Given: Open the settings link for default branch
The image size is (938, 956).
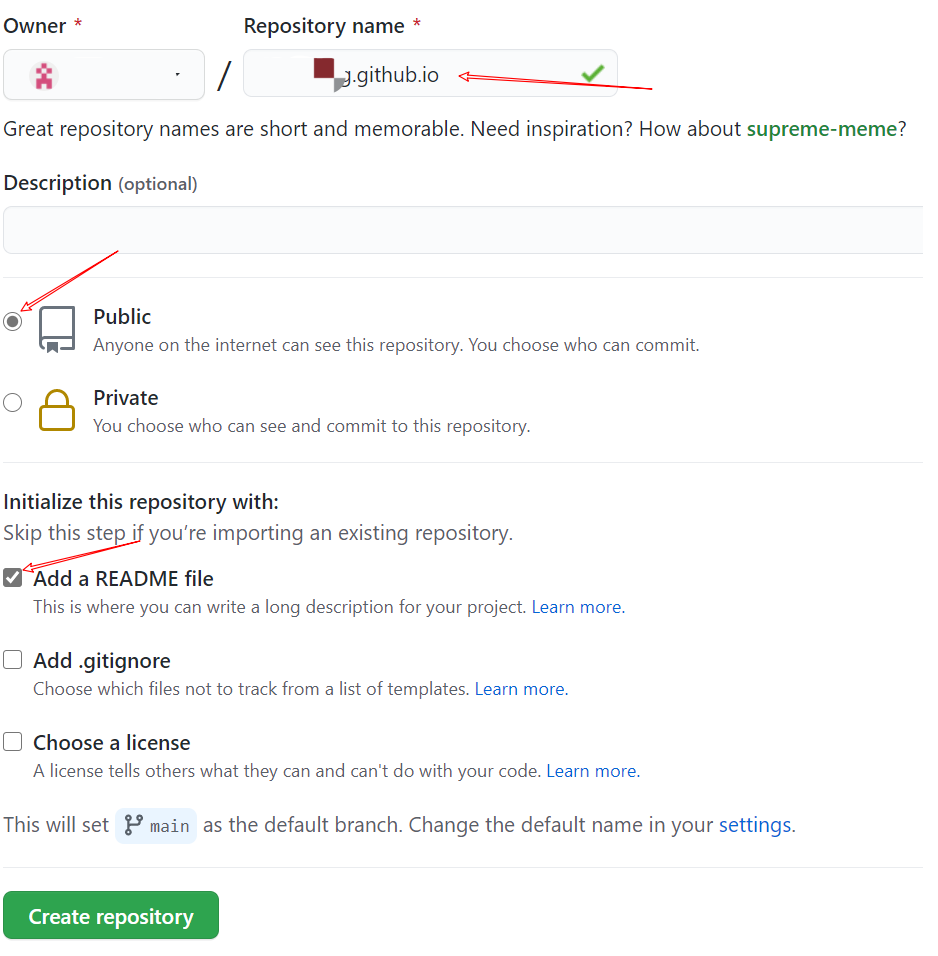Looking at the screenshot, I should tap(757, 825).
